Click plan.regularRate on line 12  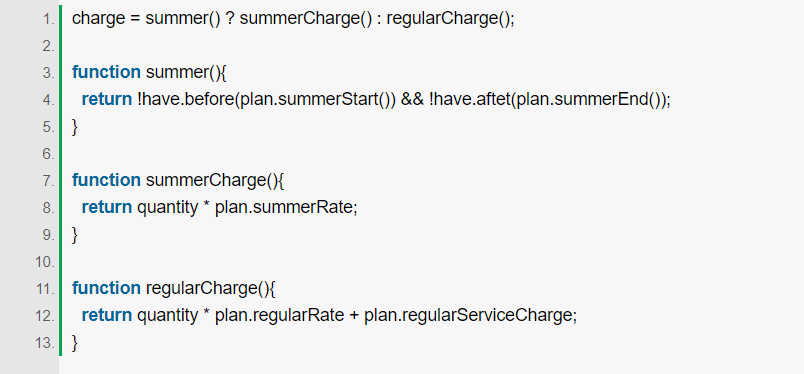click(279, 315)
